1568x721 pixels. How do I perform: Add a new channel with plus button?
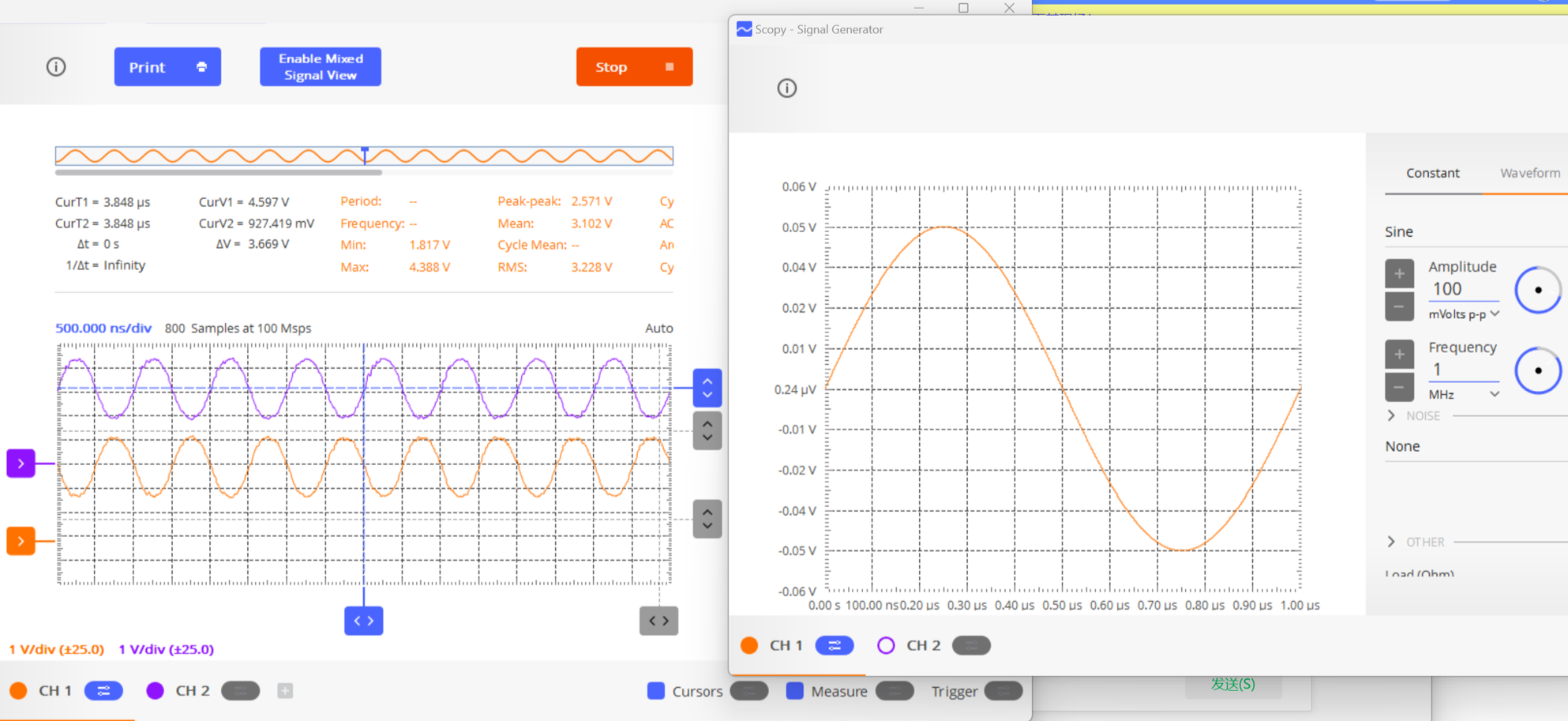(285, 691)
